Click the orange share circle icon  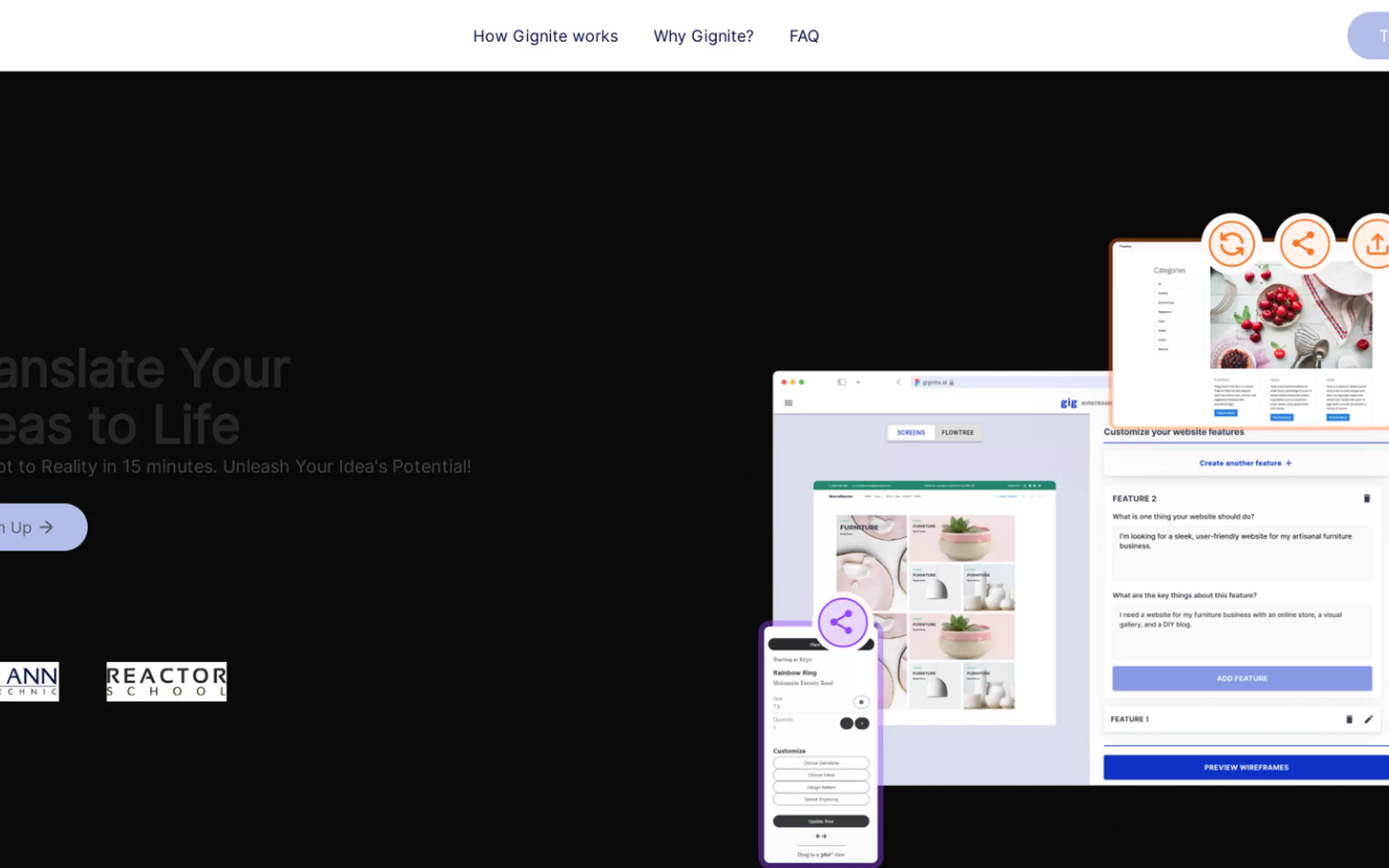point(1304,244)
